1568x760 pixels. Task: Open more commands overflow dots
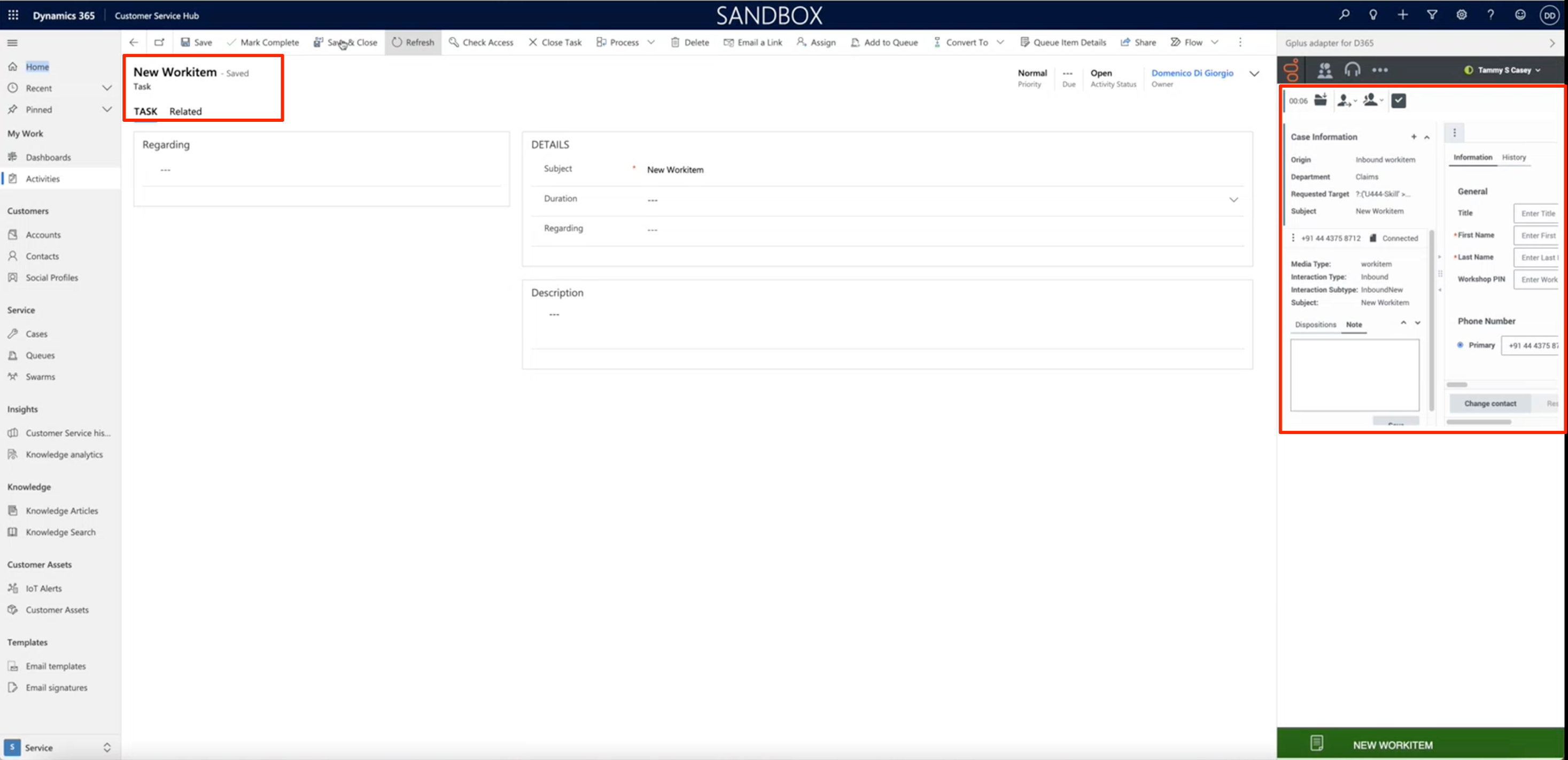1240,42
